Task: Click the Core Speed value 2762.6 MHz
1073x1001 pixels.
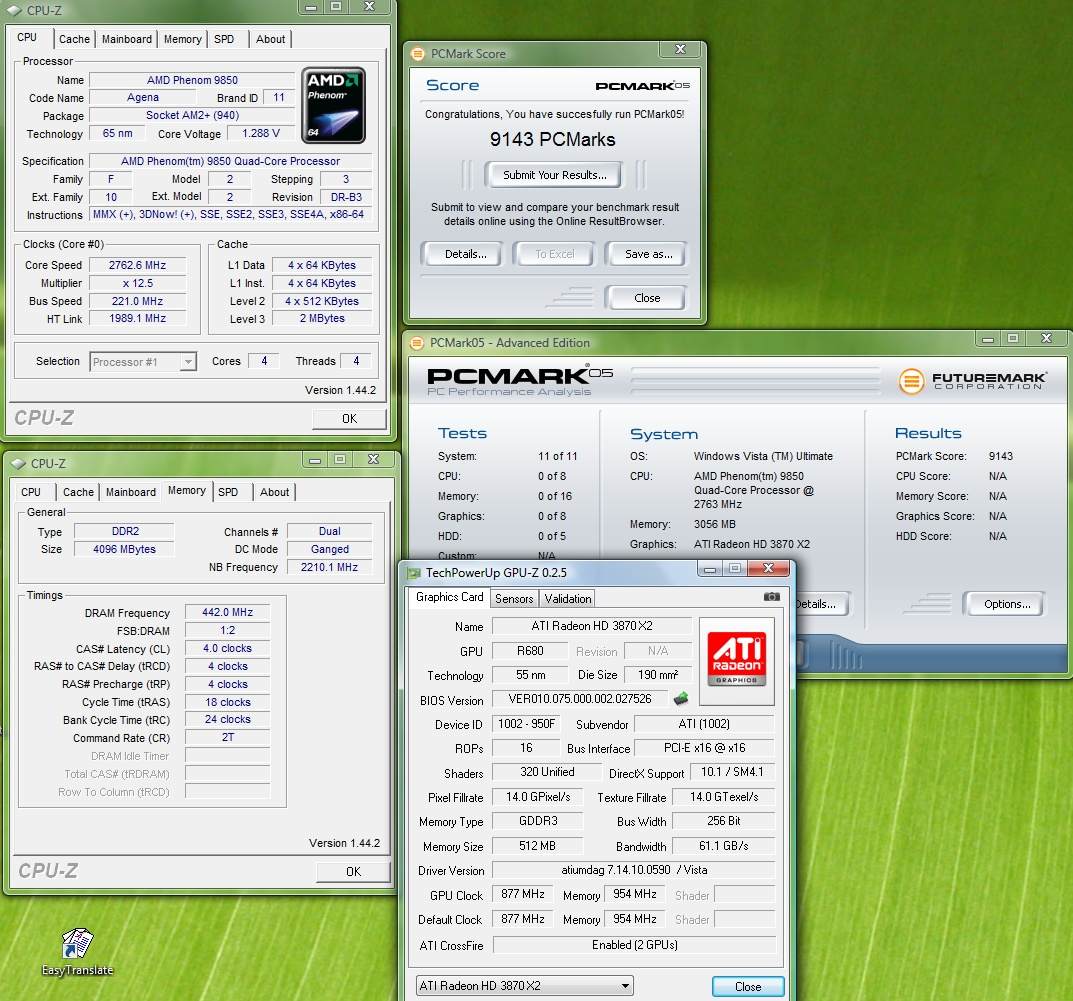Action: tap(138, 265)
